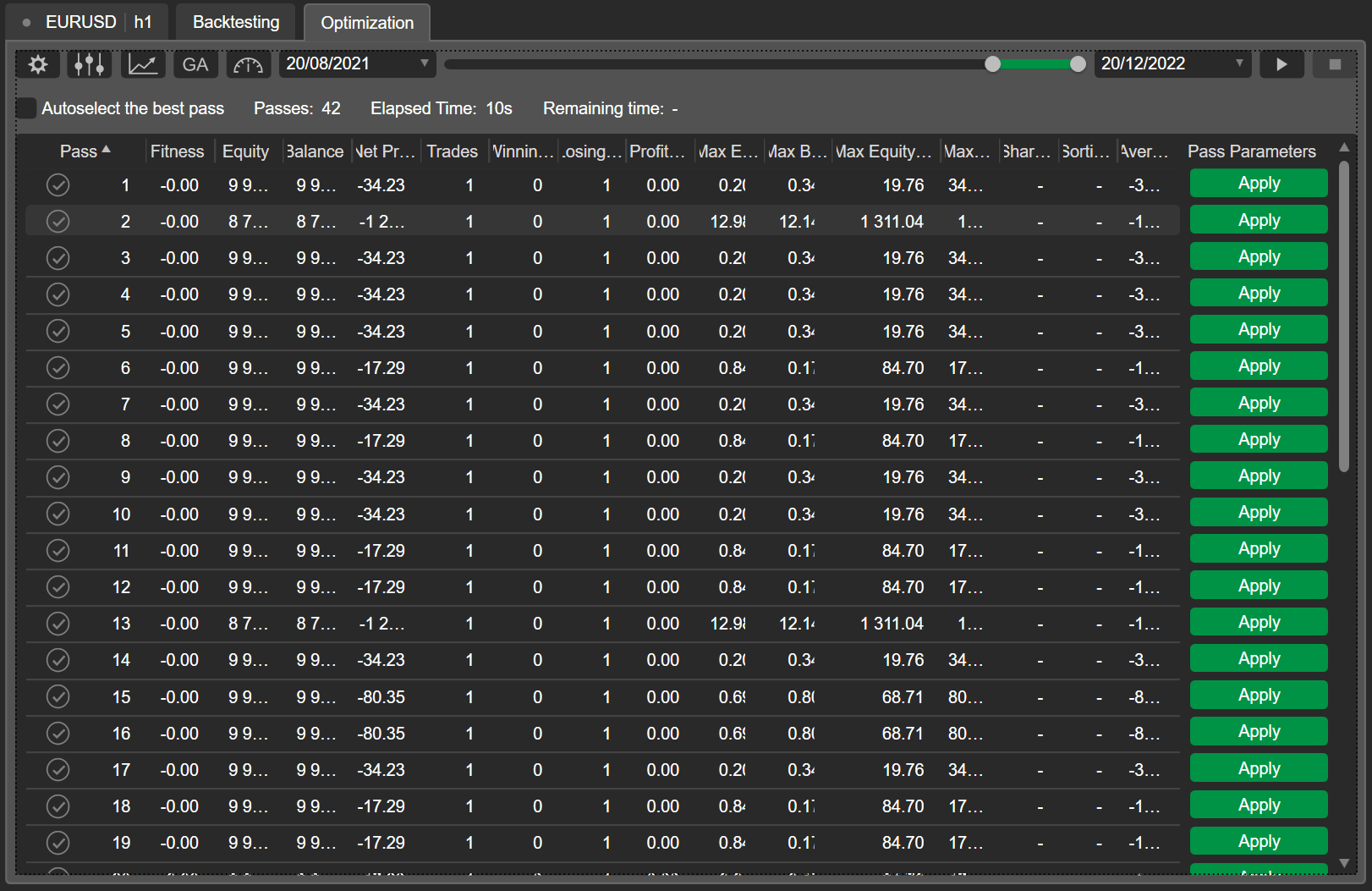Click the vertical scrollbar thumb
1372x891 pixels.
[1344, 316]
